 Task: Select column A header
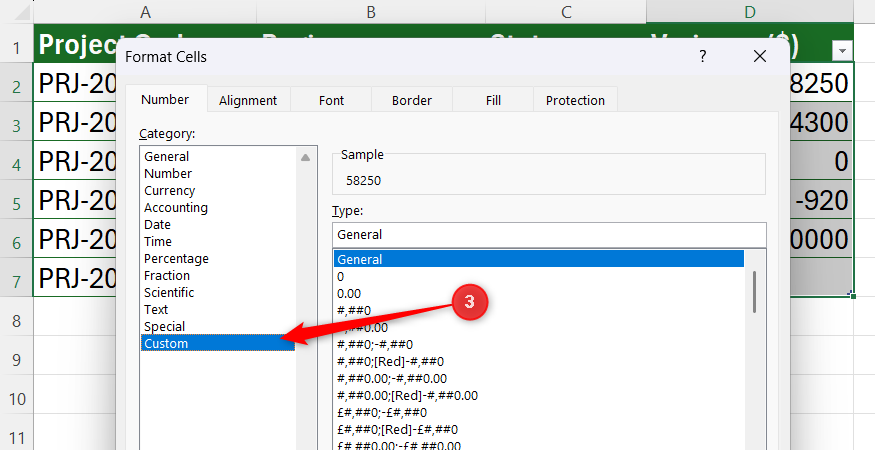(145, 12)
